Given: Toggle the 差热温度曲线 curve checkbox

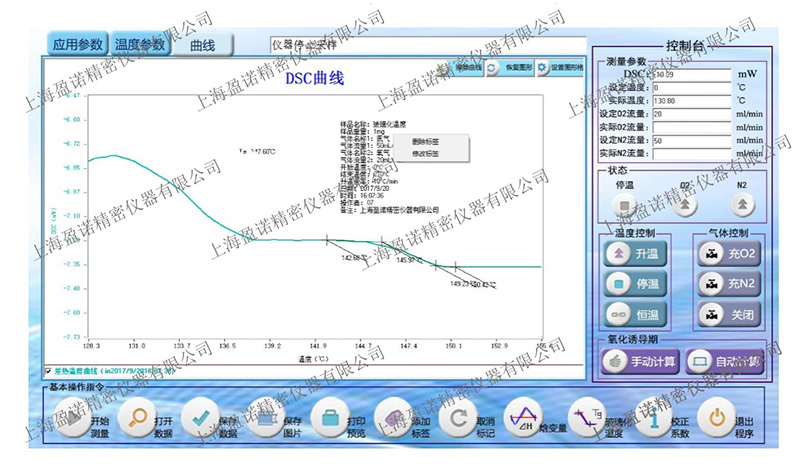Looking at the screenshot, I should pos(47,370).
